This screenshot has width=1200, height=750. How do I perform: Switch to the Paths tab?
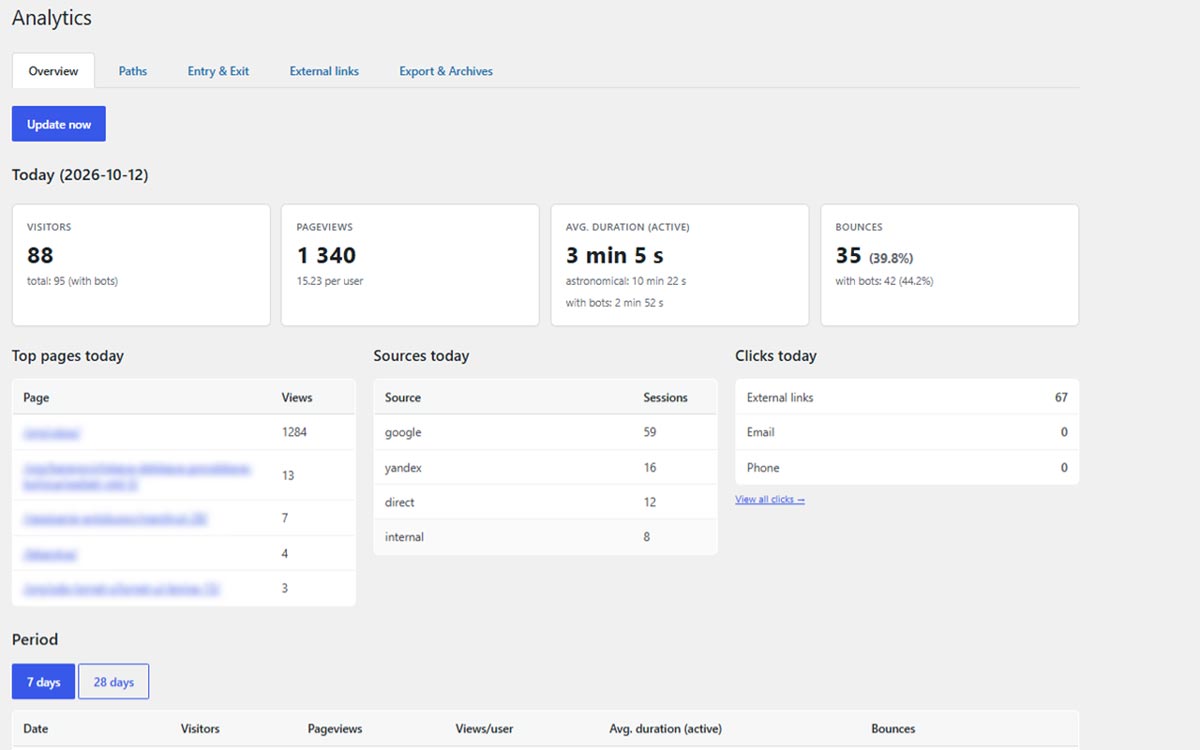[133, 71]
